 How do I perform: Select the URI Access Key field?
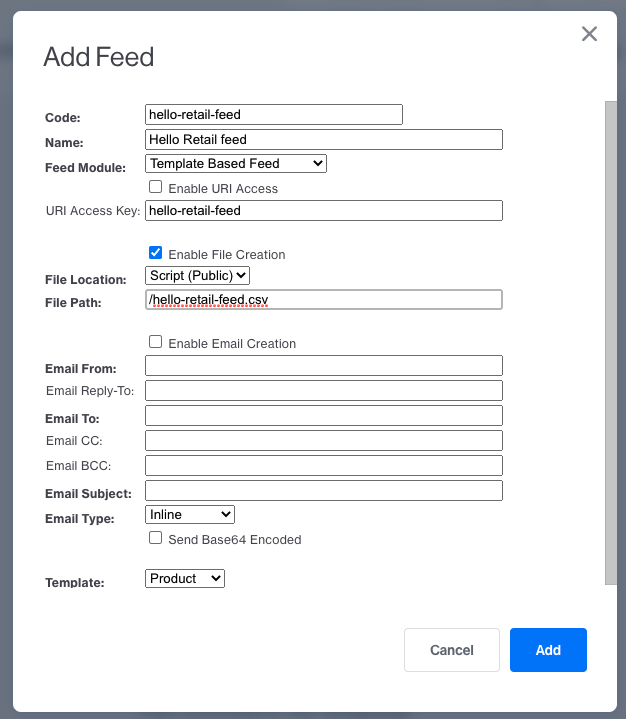[x=323, y=210]
